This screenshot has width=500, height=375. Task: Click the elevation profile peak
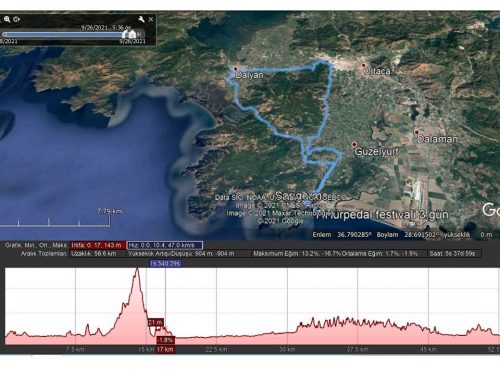pos(137,269)
